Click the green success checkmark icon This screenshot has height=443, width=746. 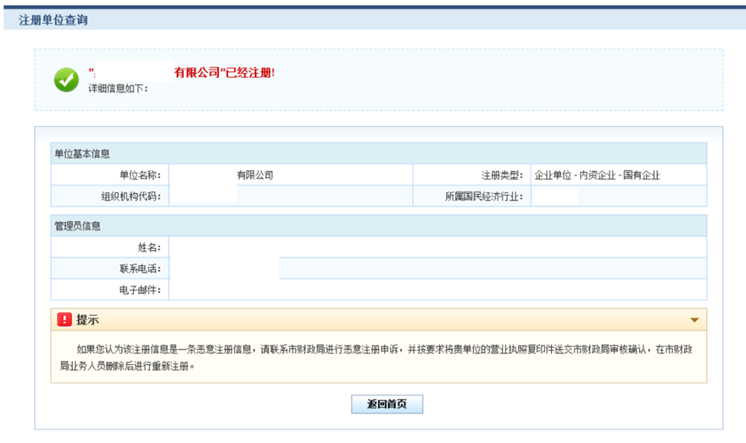[67, 80]
